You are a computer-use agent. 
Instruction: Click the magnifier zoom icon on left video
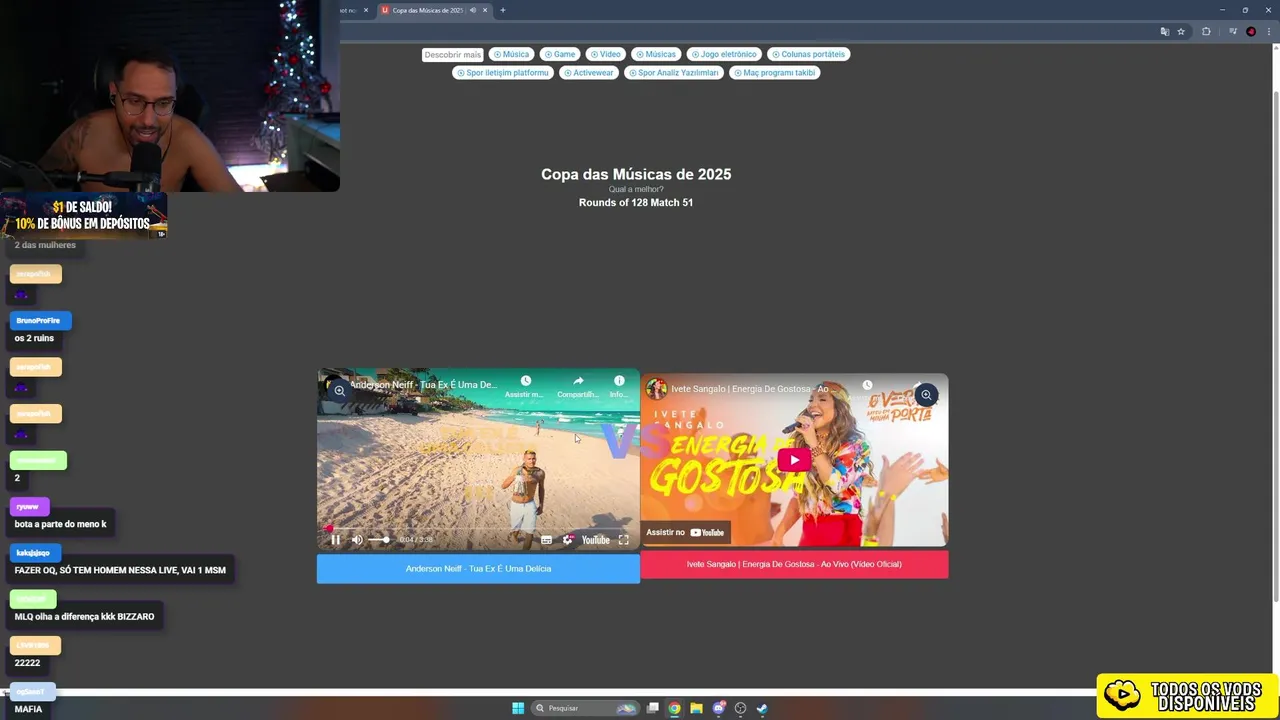339,391
